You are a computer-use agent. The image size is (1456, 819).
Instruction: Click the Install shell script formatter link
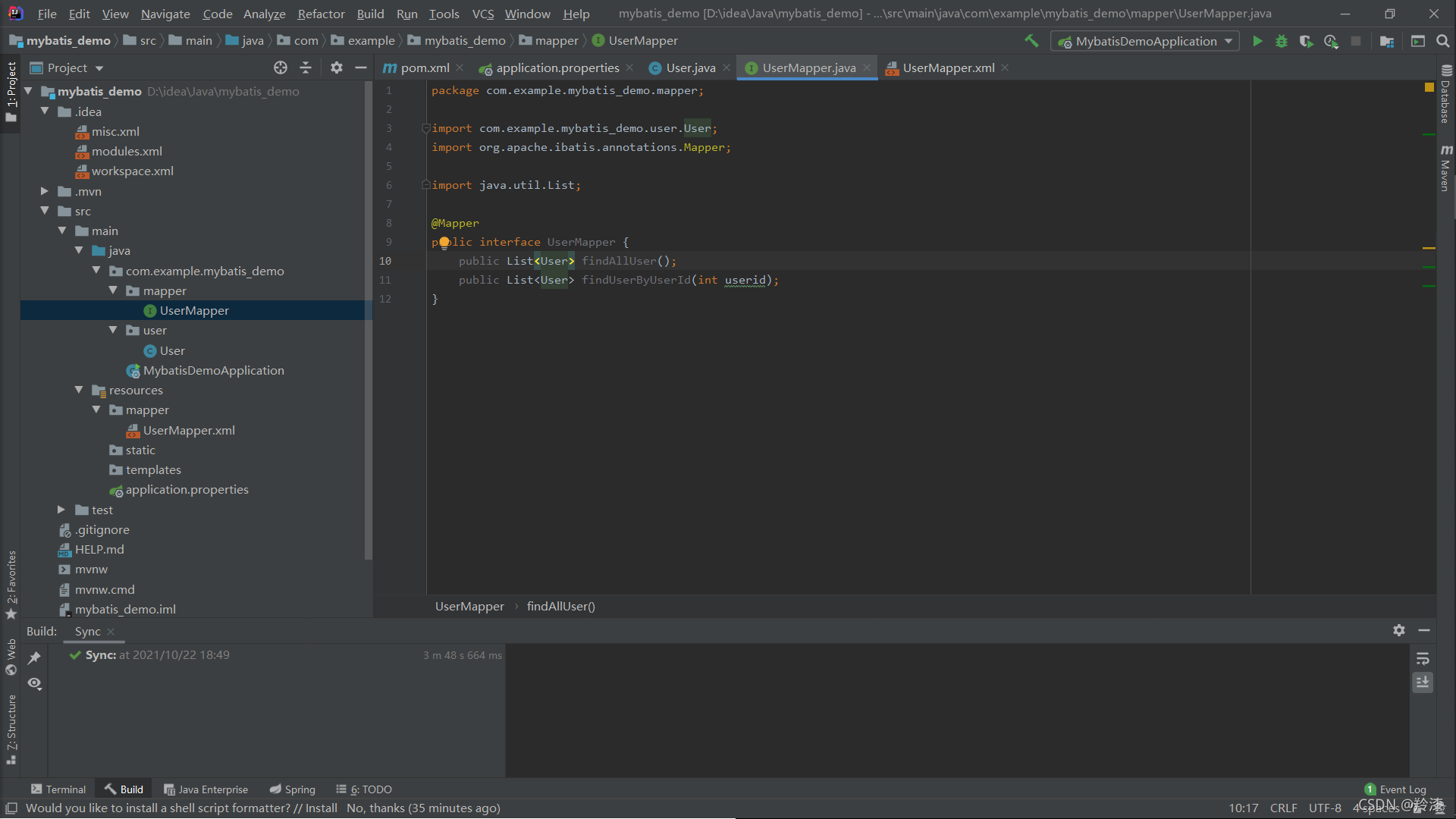pyautogui.click(x=321, y=808)
